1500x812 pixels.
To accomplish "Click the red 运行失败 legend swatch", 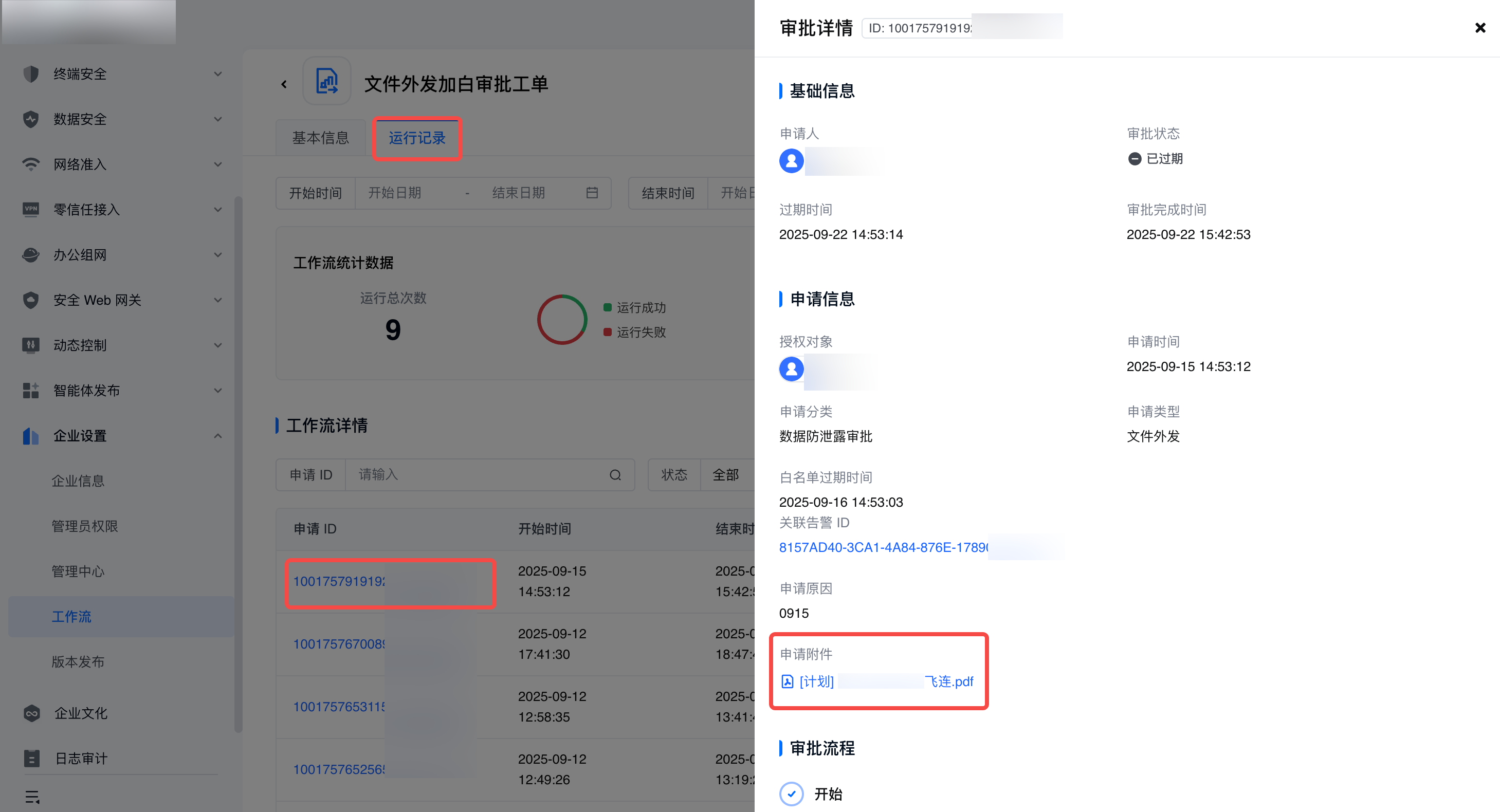I will 607,332.
